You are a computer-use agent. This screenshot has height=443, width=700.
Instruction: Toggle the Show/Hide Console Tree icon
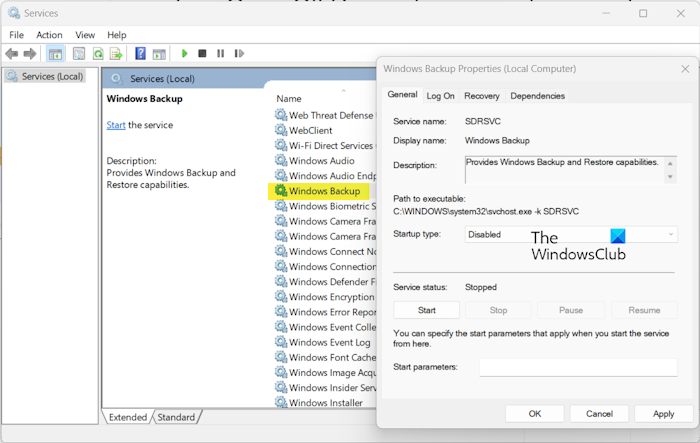tap(55, 54)
